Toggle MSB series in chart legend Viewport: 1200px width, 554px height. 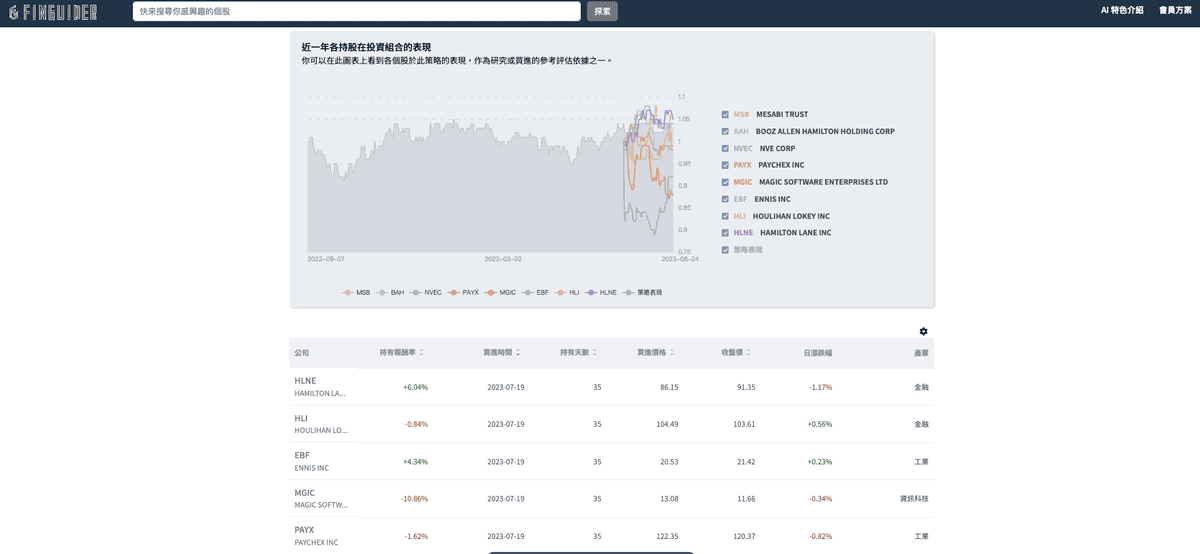(356, 292)
